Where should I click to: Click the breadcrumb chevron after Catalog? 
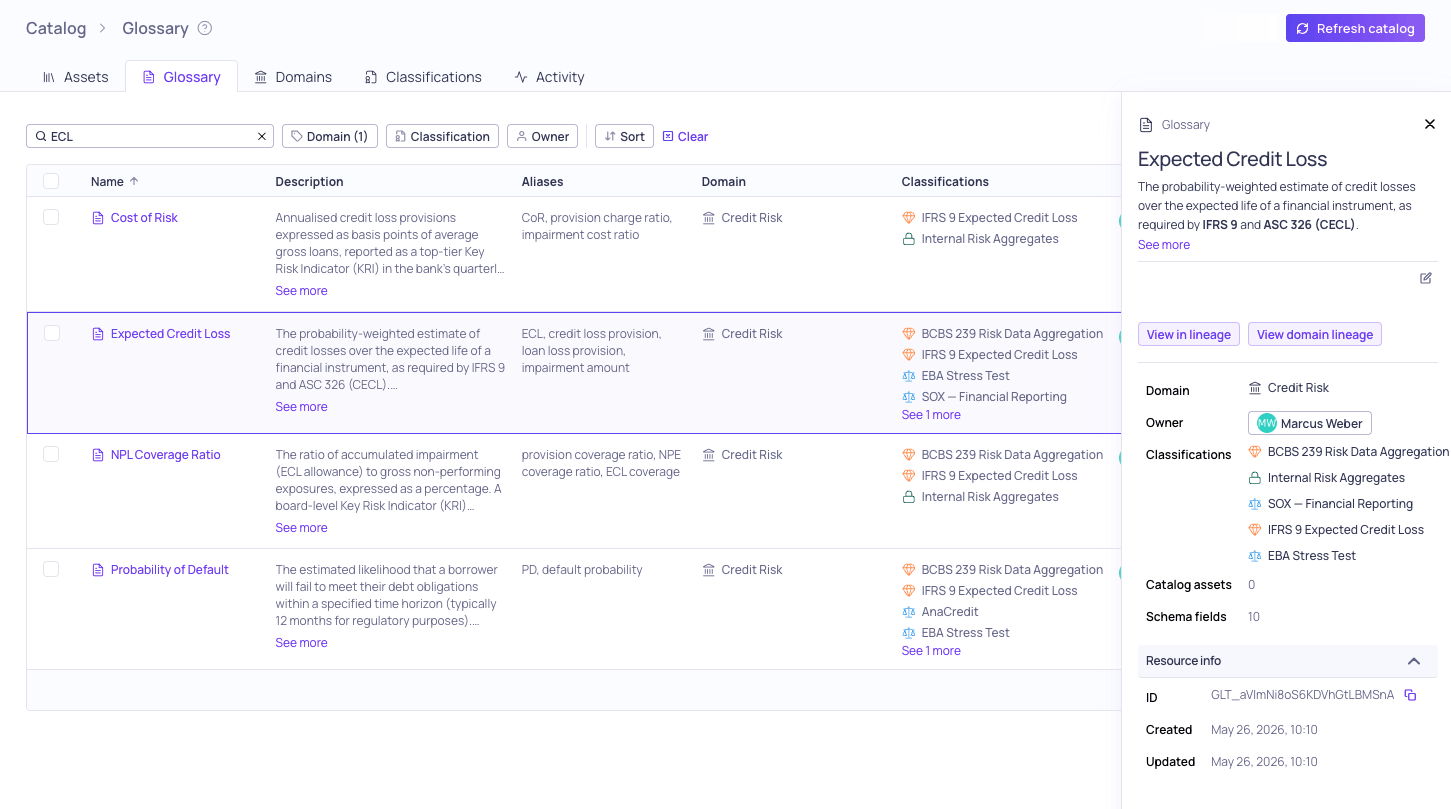pyautogui.click(x=103, y=28)
